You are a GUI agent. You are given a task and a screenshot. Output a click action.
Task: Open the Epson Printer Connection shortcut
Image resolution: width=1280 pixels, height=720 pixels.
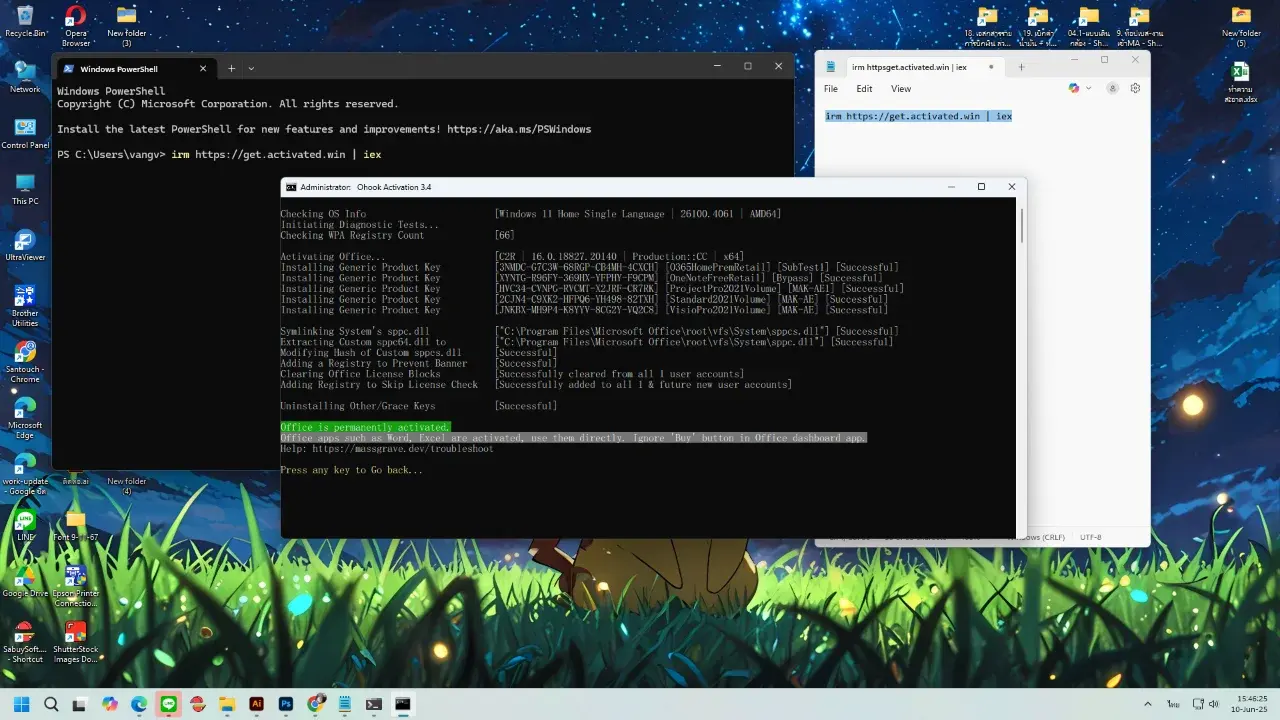point(76,586)
